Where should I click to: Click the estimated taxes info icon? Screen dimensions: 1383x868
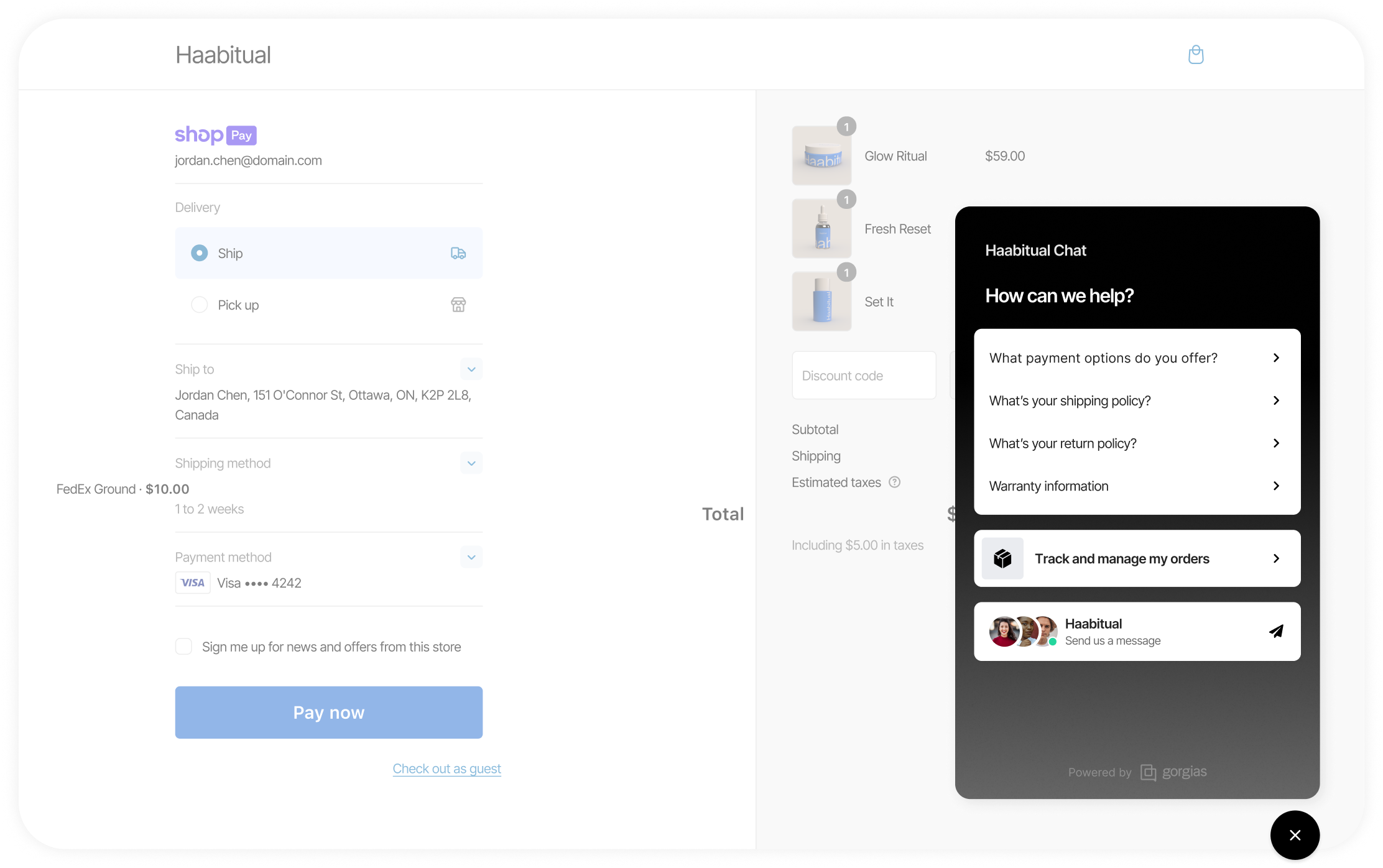[894, 482]
